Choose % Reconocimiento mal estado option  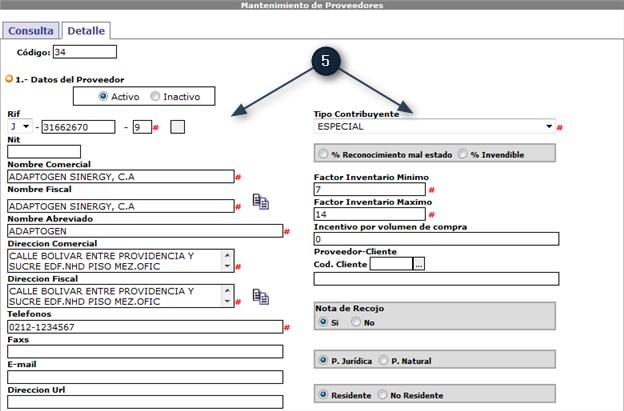(x=323, y=154)
